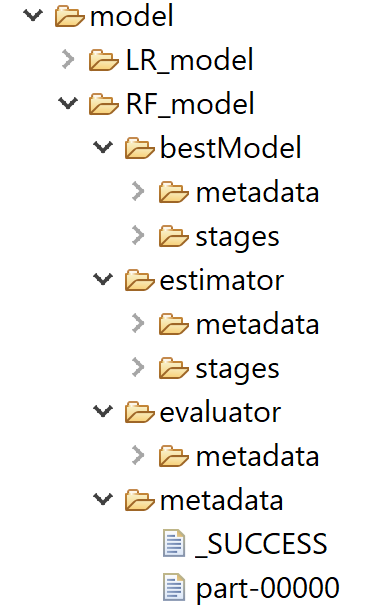Collapse the evaluator folder arrow
Screen dimensions: 365x610
pos(103,411)
